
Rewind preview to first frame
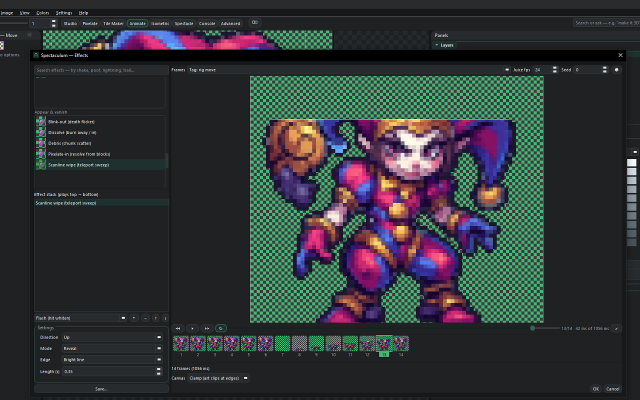(178, 328)
